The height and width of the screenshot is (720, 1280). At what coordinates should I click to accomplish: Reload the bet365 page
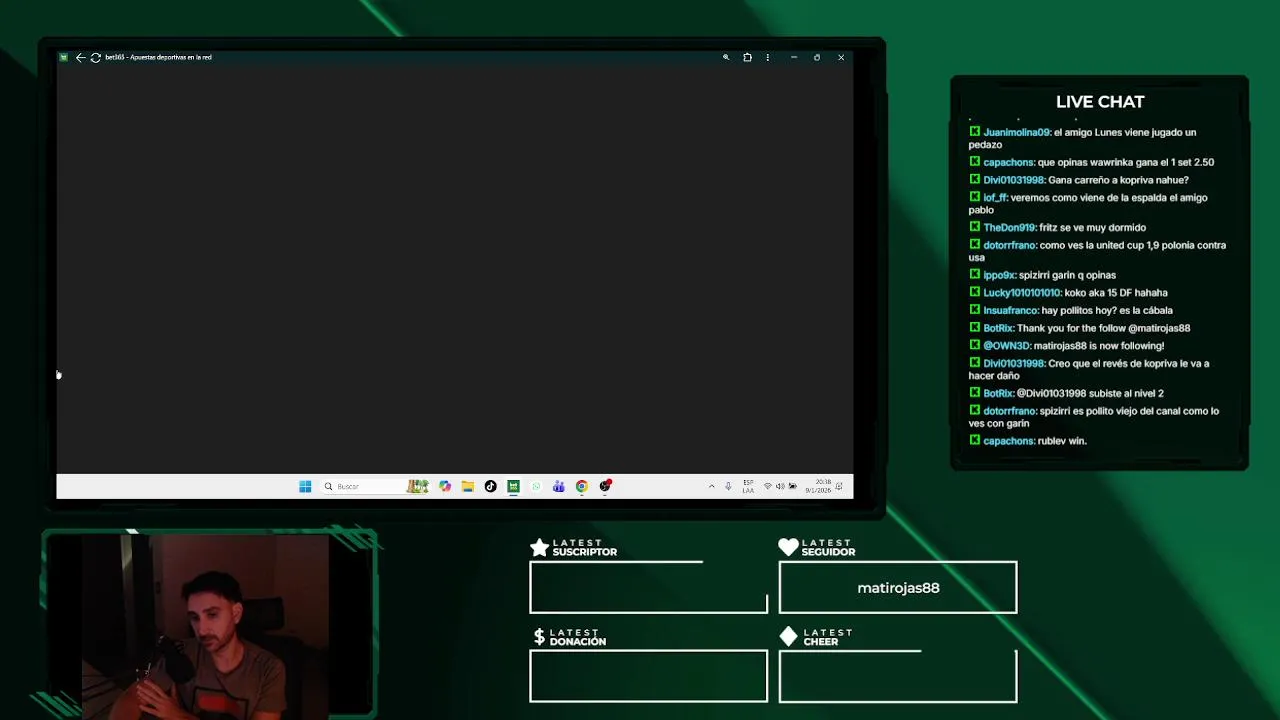[x=96, y=57]
